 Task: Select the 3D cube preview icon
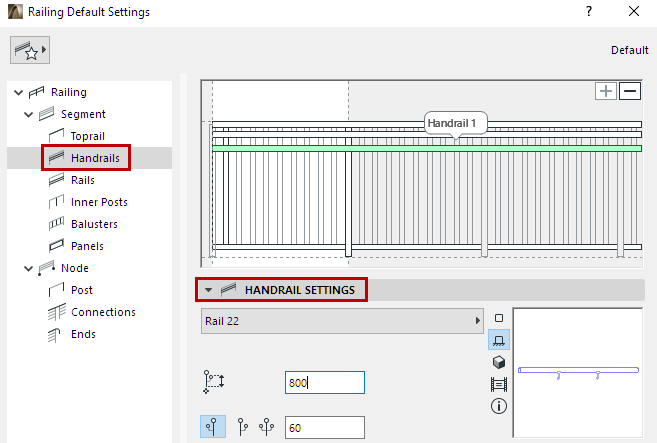[x=499, y=362]
